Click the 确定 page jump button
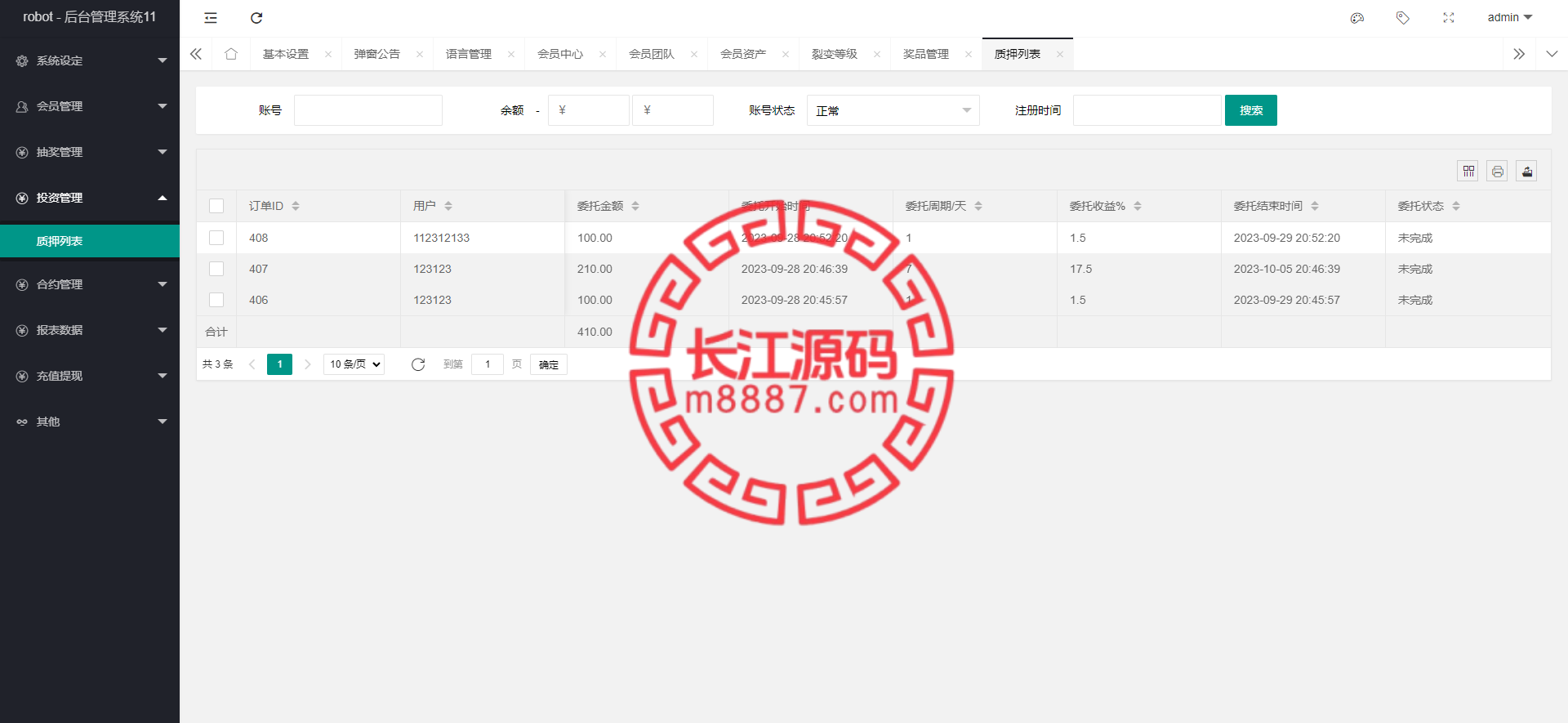Image resolution: width=1568 pixels, height=723 pixels. tap(549, 364)
